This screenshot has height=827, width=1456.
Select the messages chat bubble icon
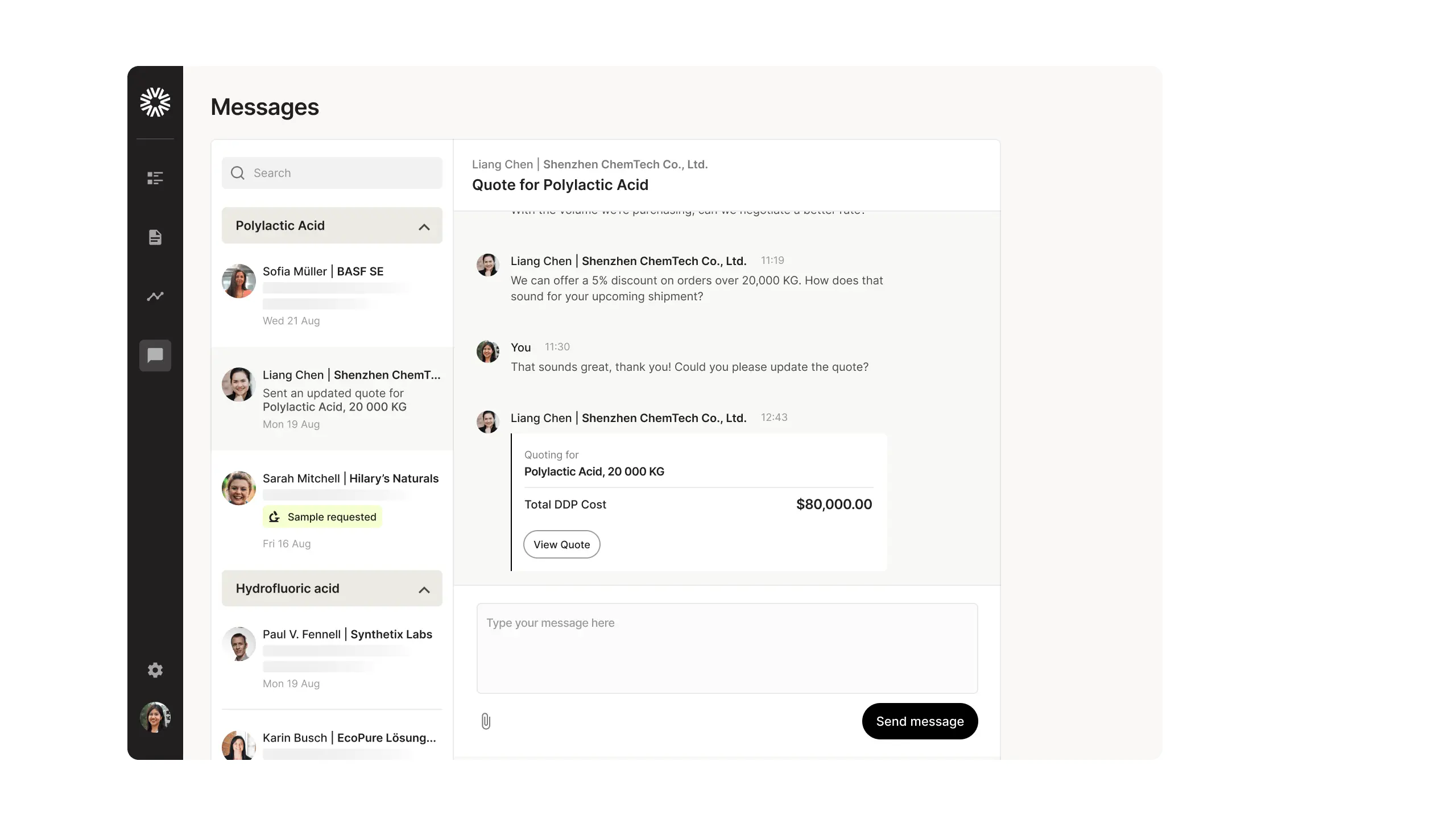click(155, 355)
